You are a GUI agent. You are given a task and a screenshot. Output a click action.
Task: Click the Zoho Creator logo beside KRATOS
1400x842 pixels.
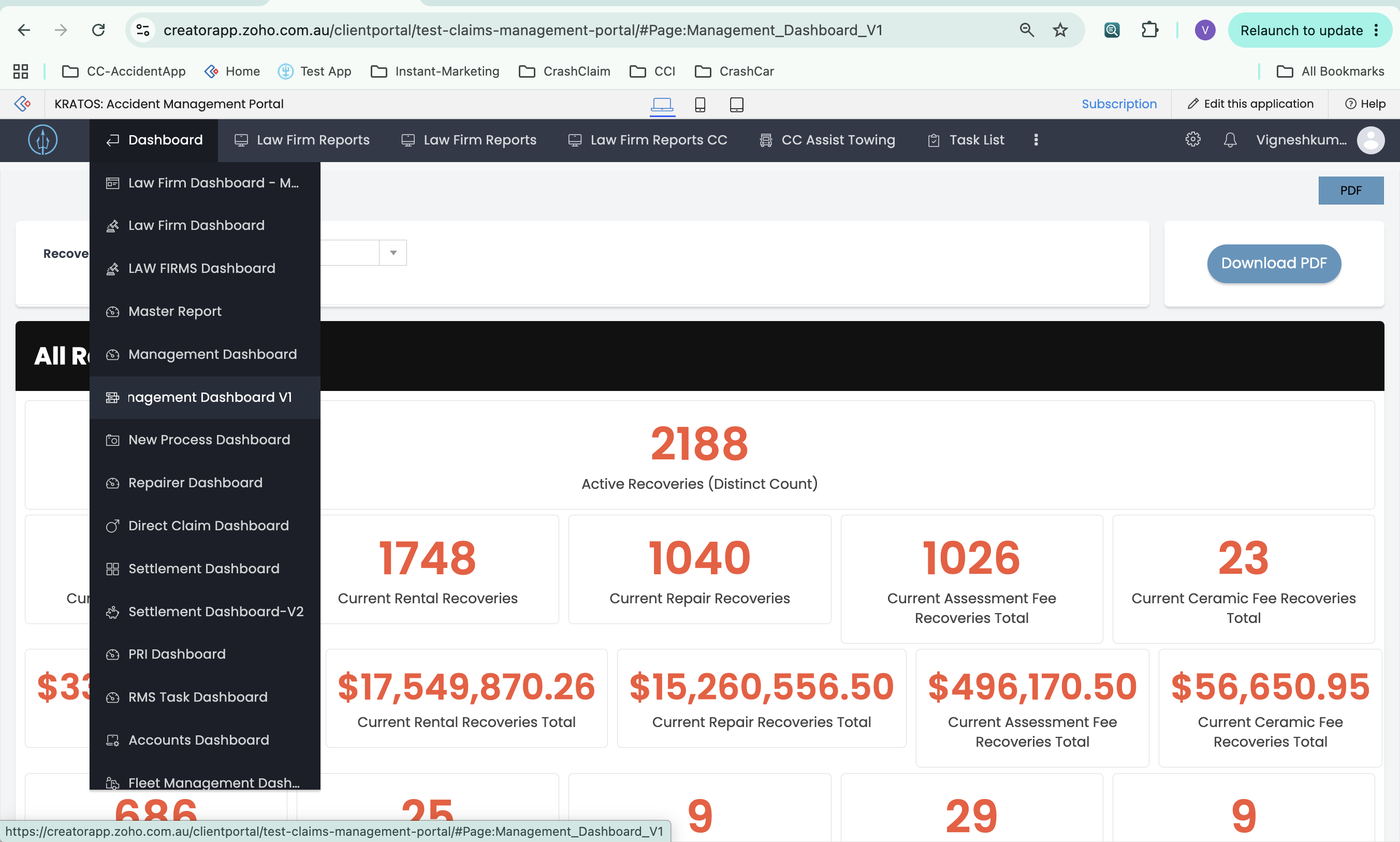(22, 104)
